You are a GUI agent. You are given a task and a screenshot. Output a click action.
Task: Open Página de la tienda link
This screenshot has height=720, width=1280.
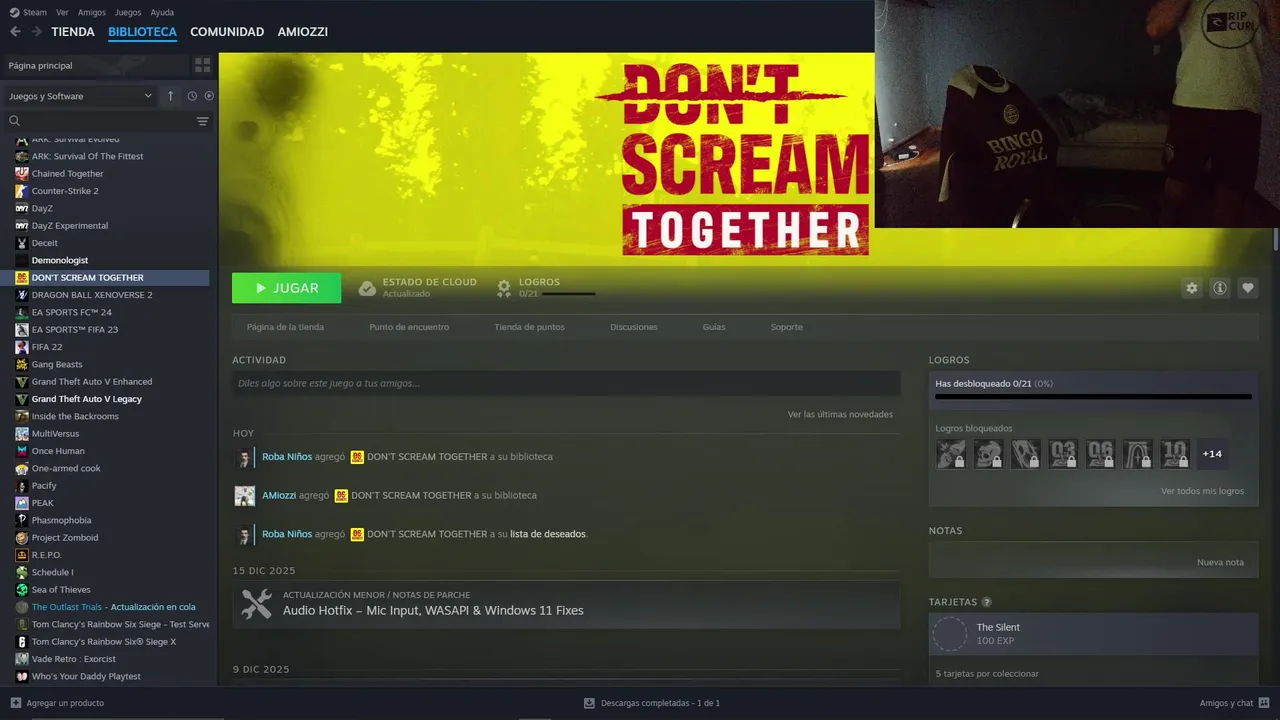[285, 327]
